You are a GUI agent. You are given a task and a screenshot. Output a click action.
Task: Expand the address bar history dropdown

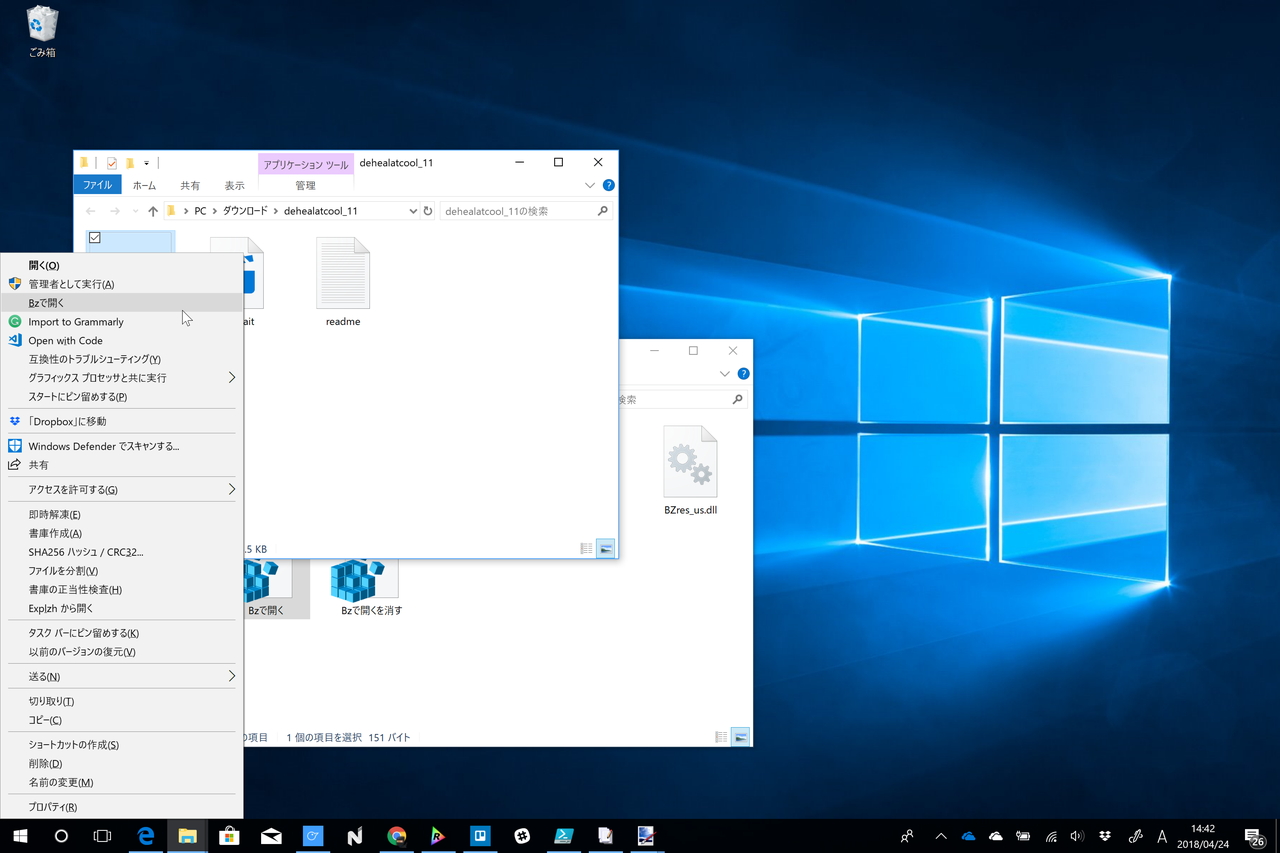coord(413,211)
